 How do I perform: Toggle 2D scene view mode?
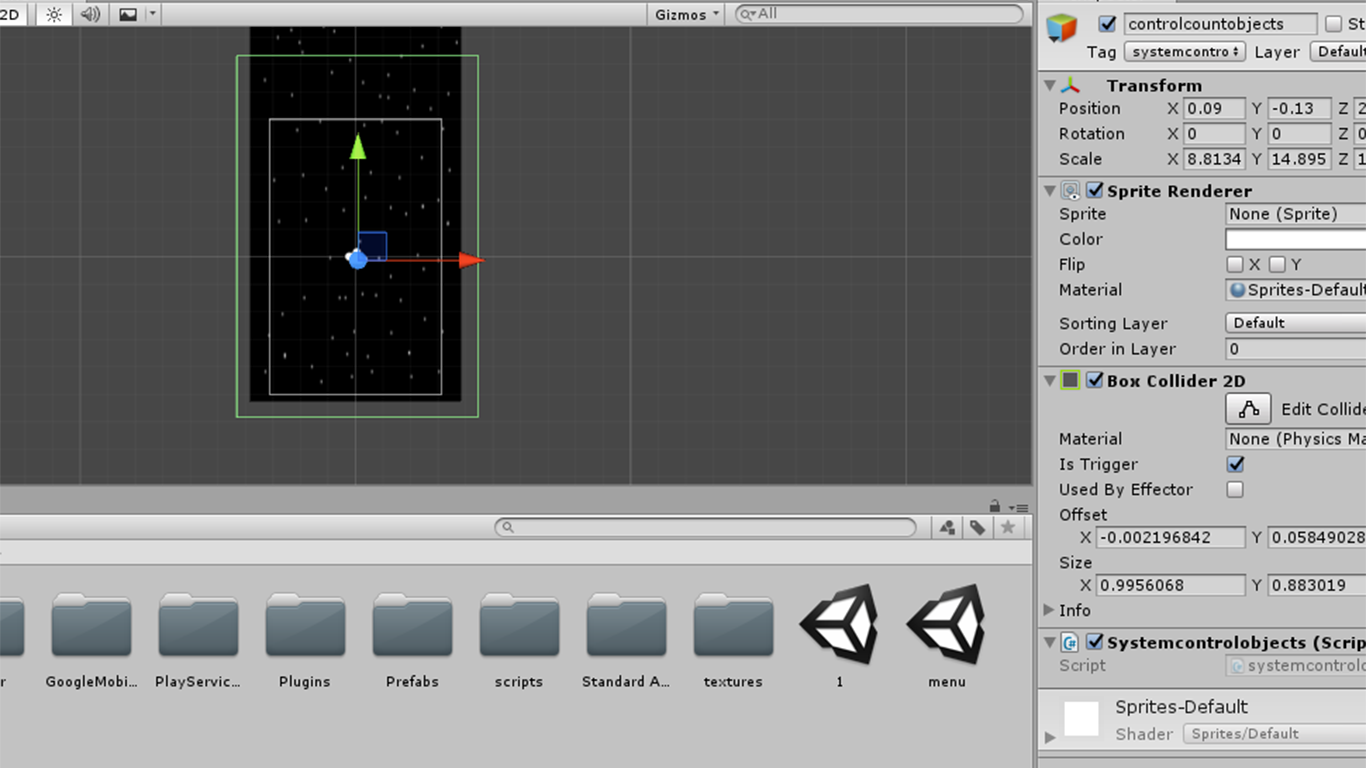click(11, 14)
